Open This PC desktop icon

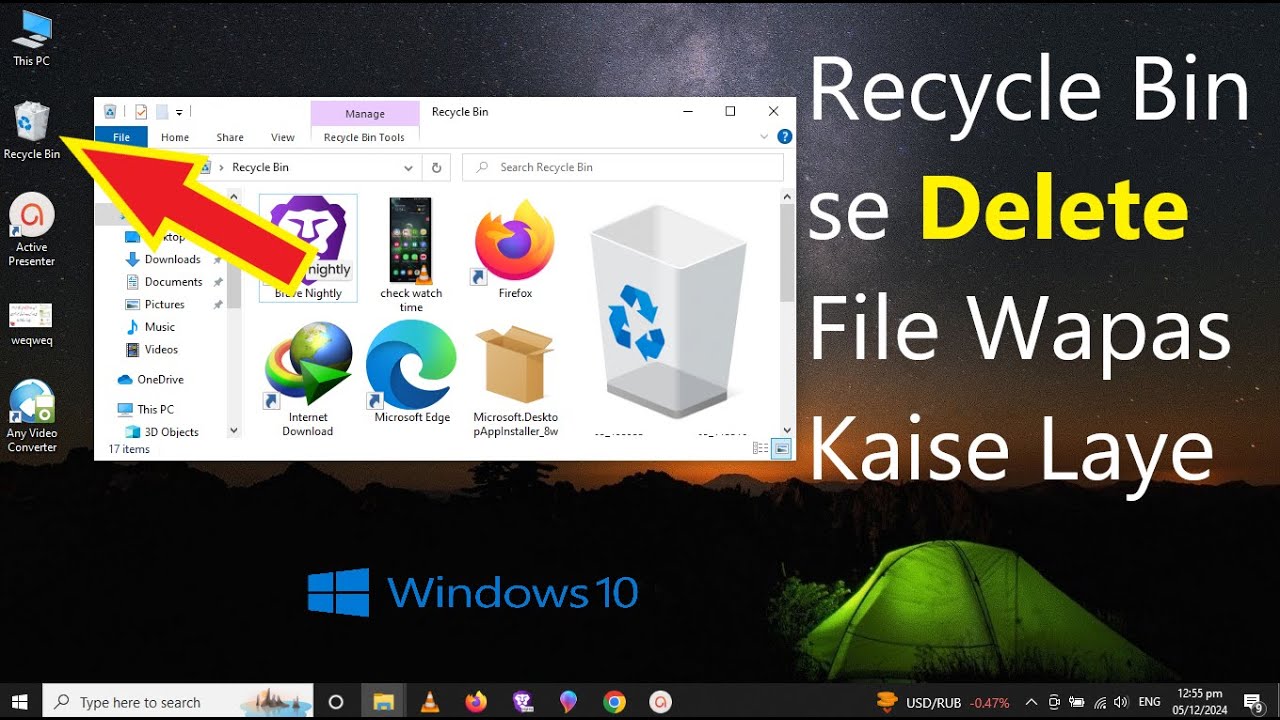pos(31,38)
